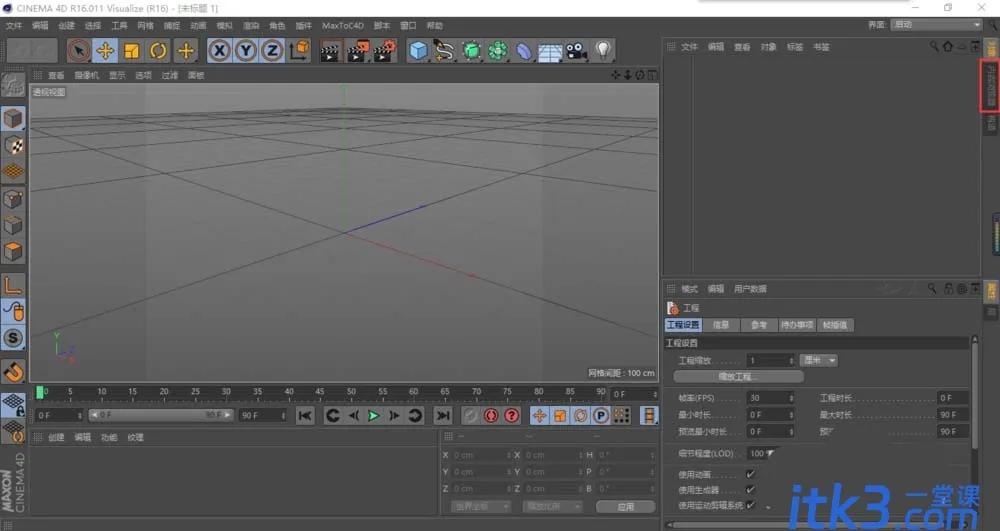The image size is (1000, 531).
Task: Toggle the 使用生成器 checkbox
Action: pos(750,490)
